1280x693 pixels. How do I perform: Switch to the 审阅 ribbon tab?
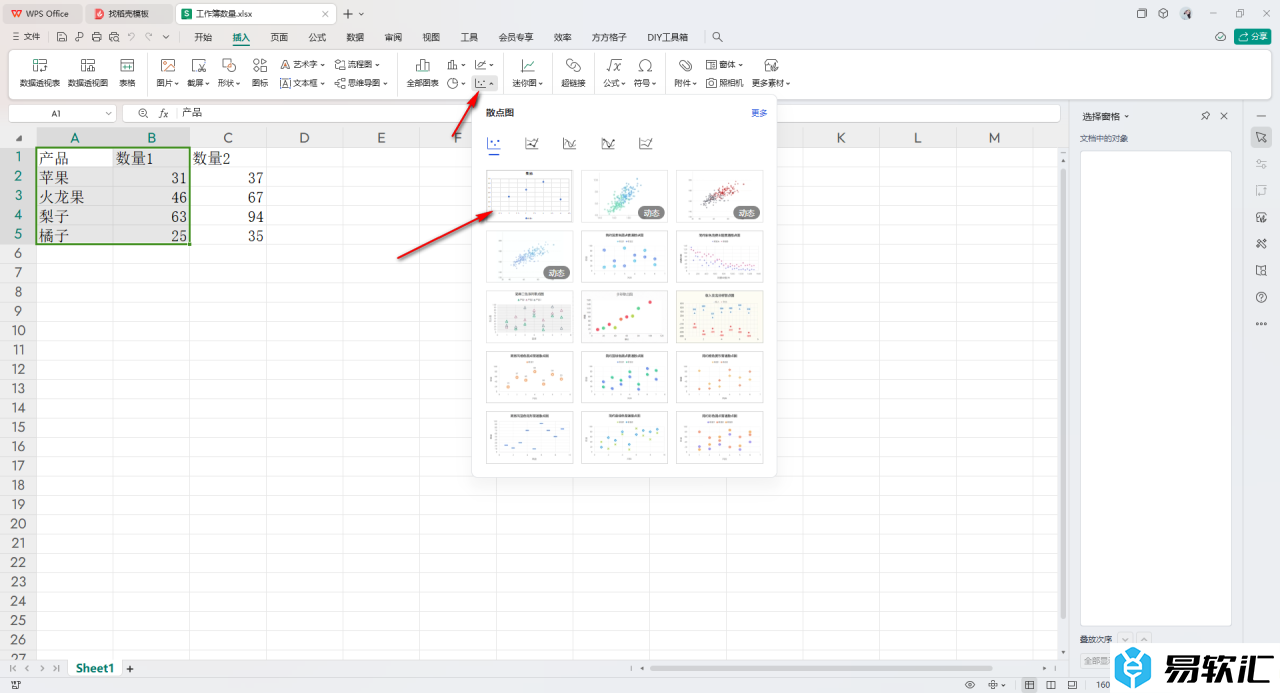pos(393,37)
